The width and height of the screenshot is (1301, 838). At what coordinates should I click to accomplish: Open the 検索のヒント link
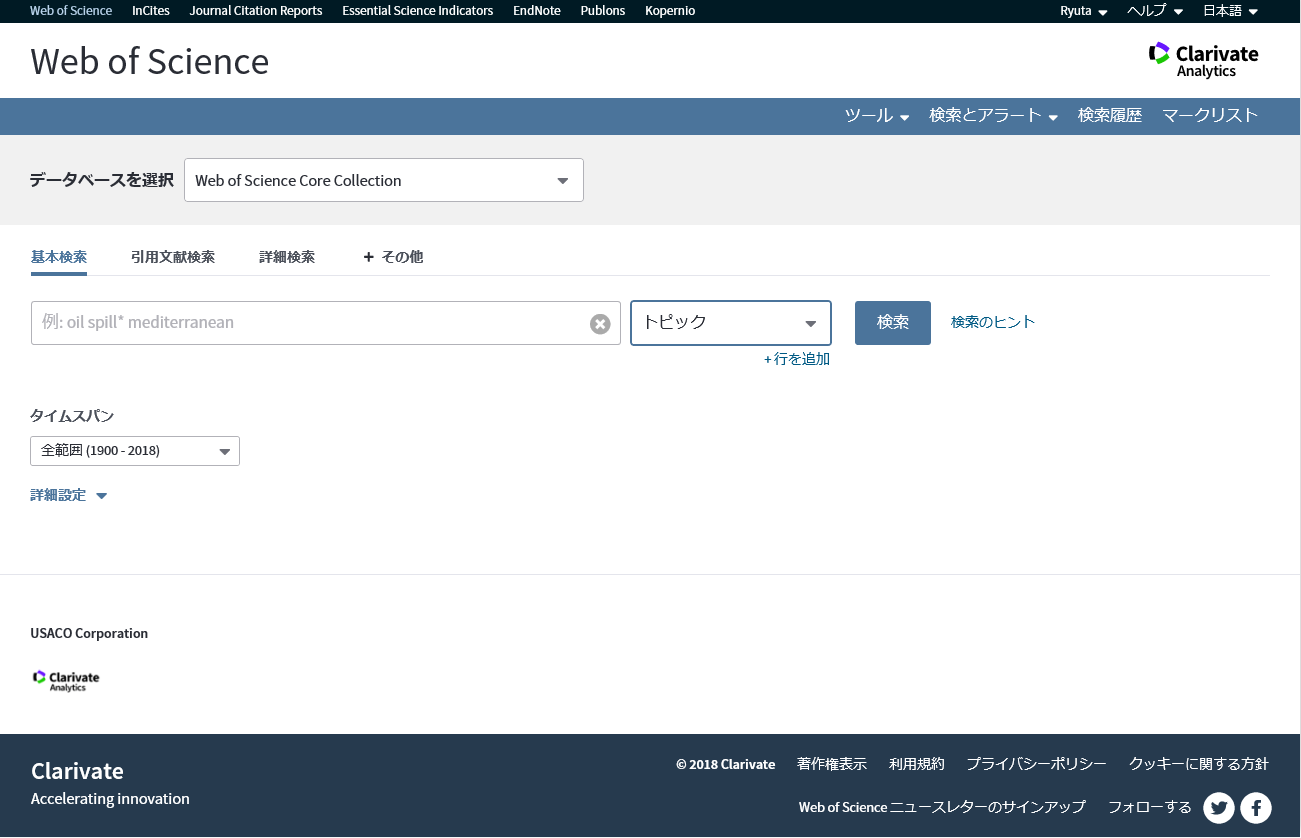click(x=993, y=322)
